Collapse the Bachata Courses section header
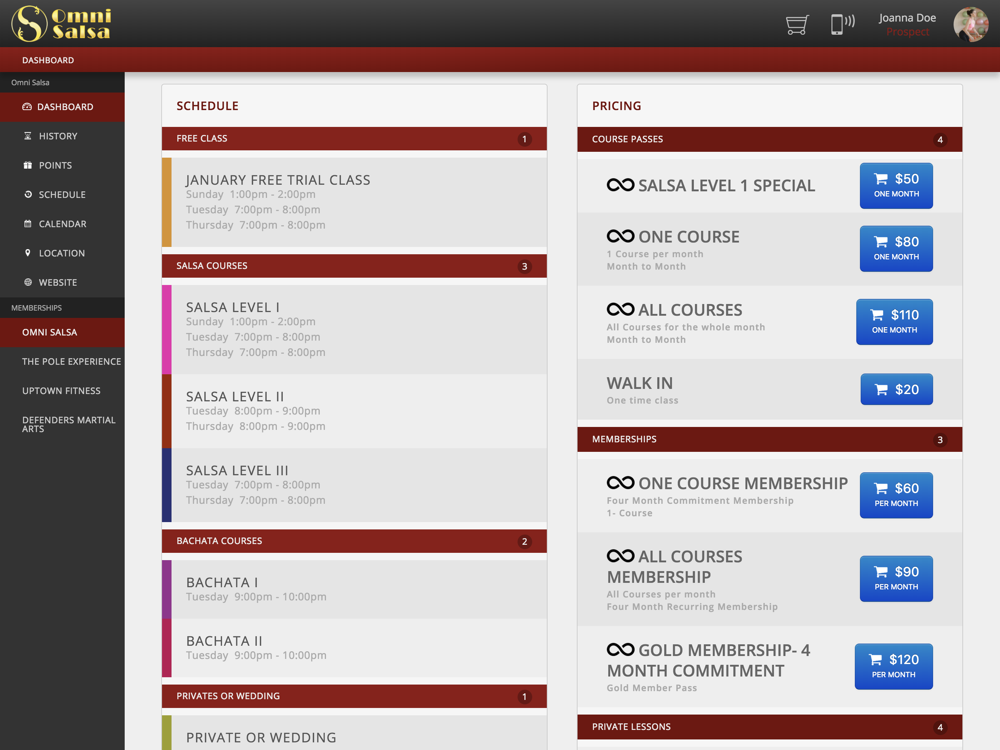1000x750 pixels. [x=354, y=541]
